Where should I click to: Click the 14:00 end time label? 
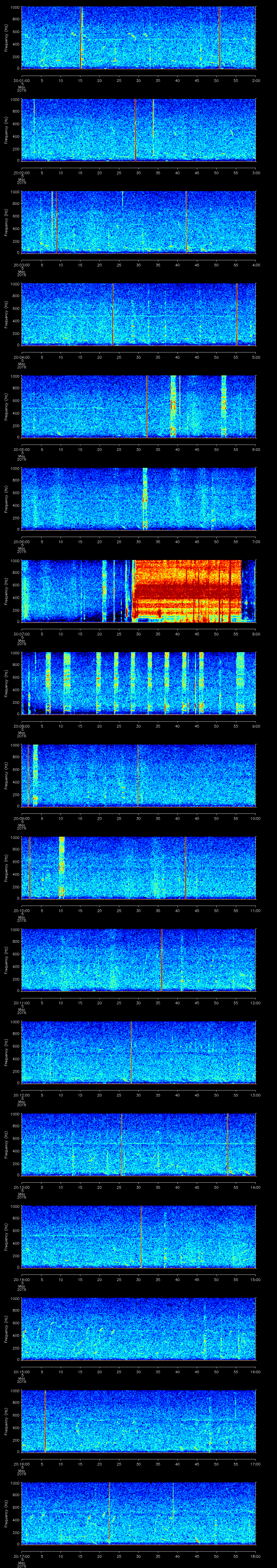pyautogui.click(x=255, y=1187)
